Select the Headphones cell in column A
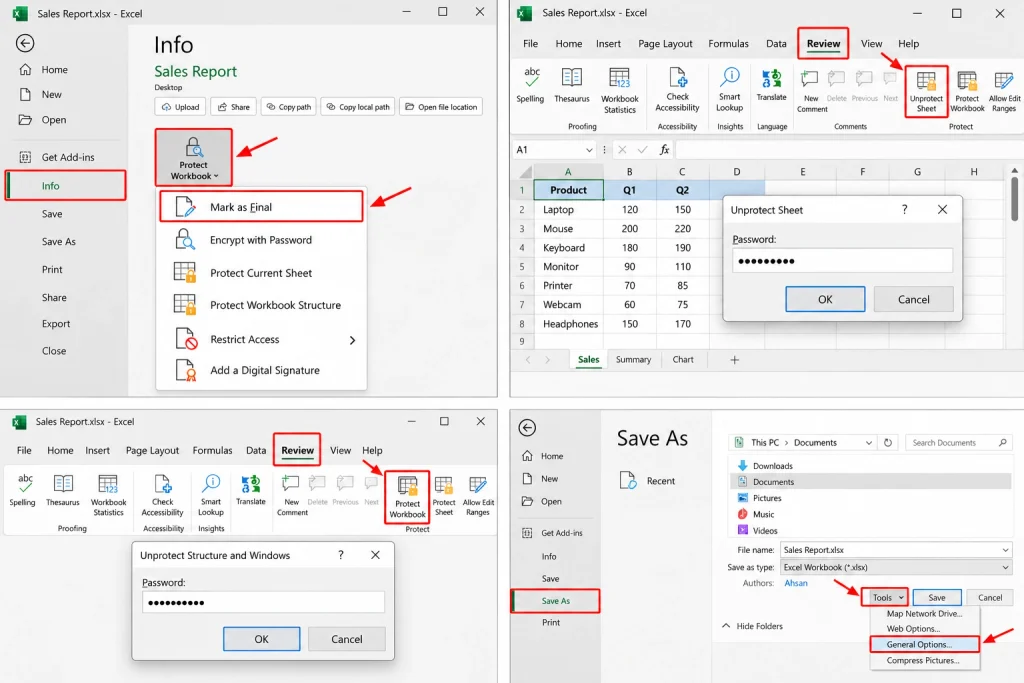 [x=569, y=324]
